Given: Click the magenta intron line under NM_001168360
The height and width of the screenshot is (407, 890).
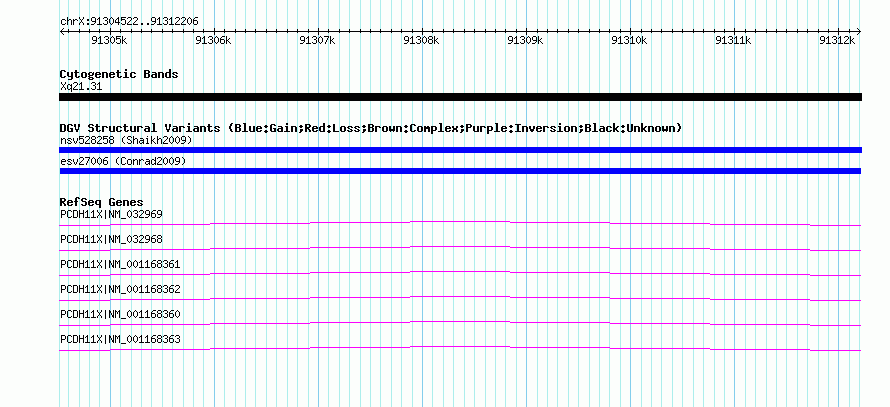Looking at the screenshot, I should click(460, 322).
